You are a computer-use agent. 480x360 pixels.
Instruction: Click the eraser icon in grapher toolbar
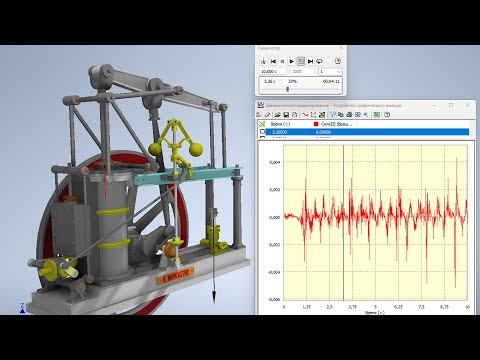pyautogui.click(x=267, y=115)
